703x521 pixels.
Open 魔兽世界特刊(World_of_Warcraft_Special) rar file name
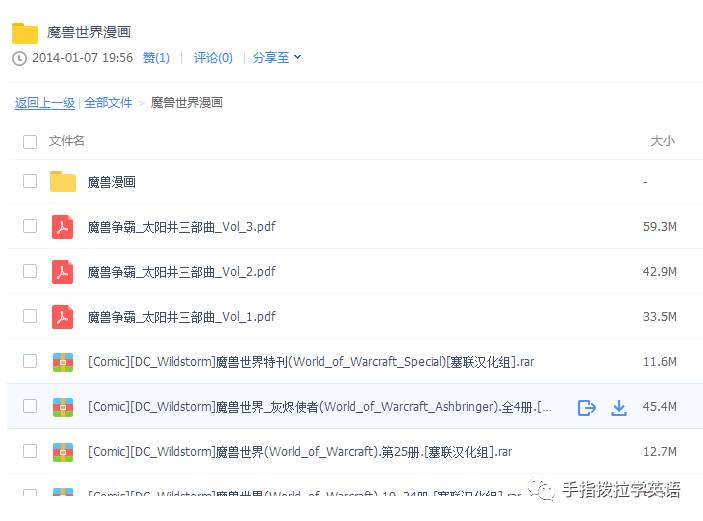[x=311, y=362]
